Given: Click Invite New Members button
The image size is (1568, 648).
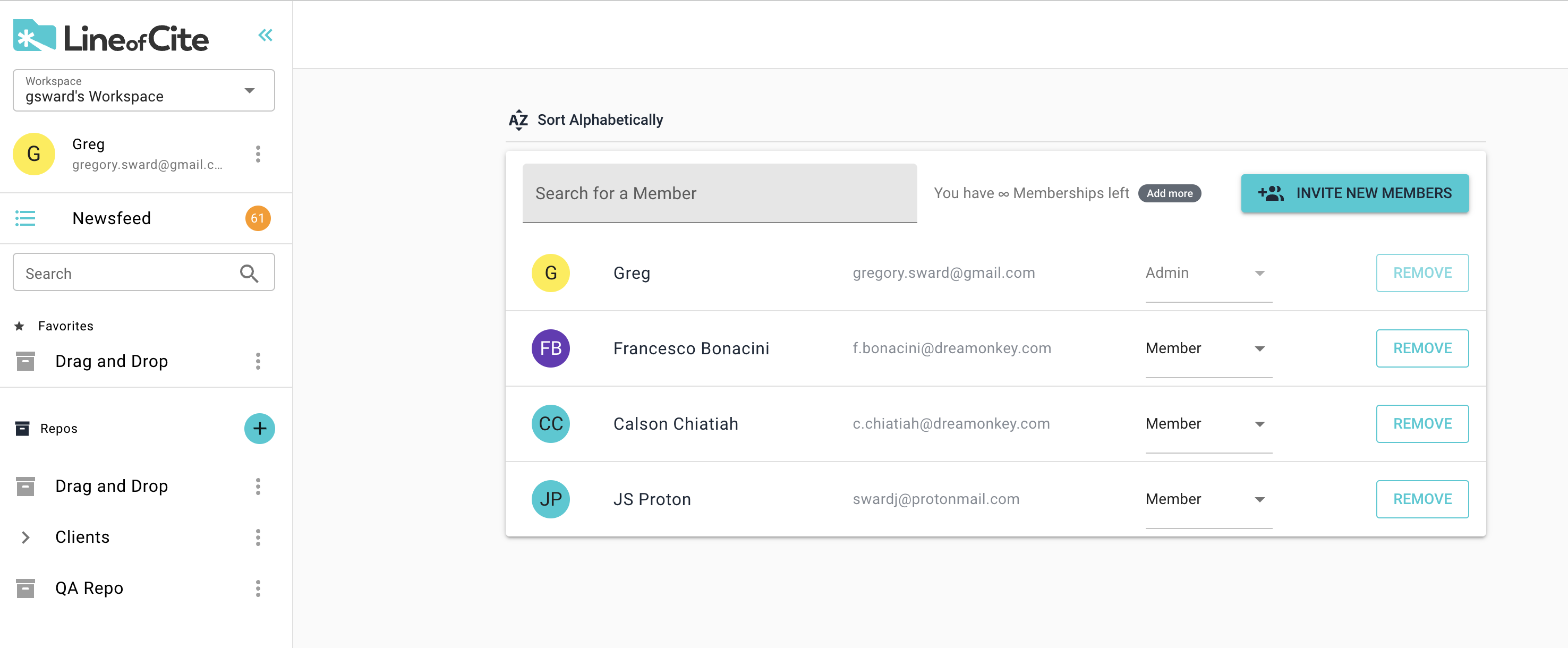Looking at the screenshot, I should point(1354,193).
